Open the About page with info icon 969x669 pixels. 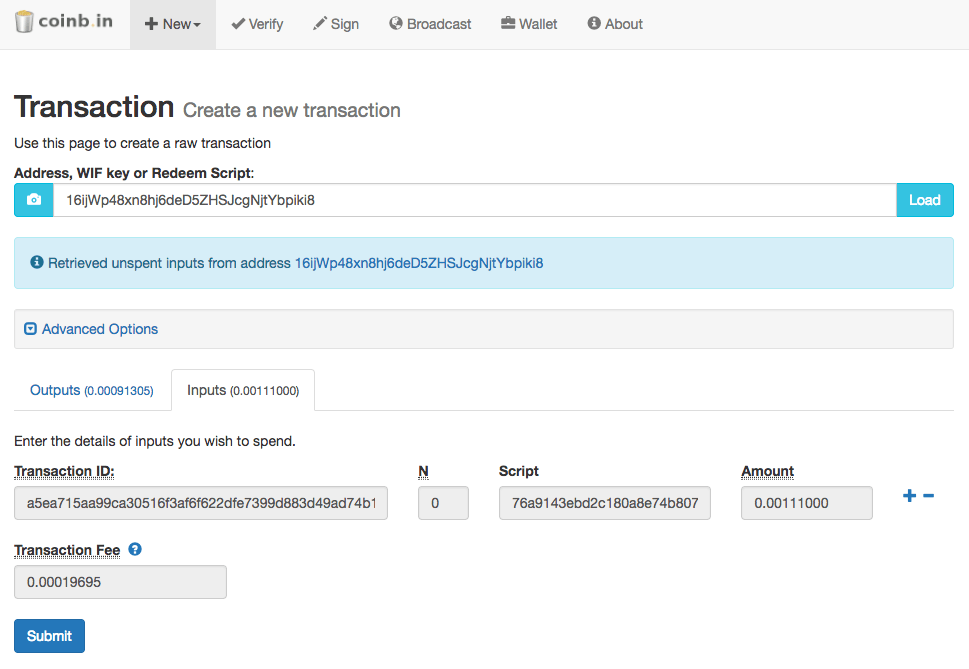pos(615,24)
